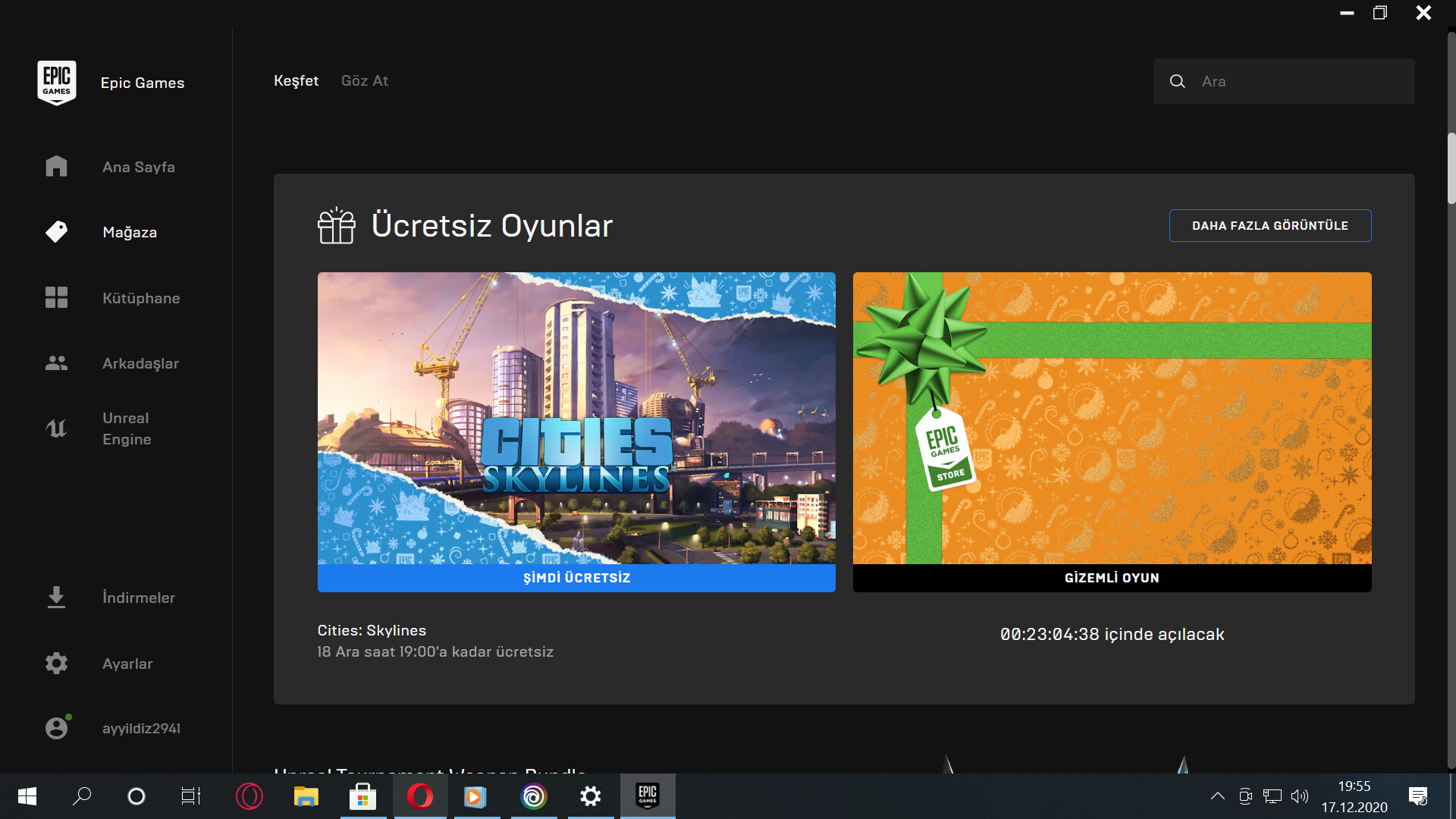Open Kütüphane from the sidebar
Screen dimensions: 1456x819
(141, 298)
